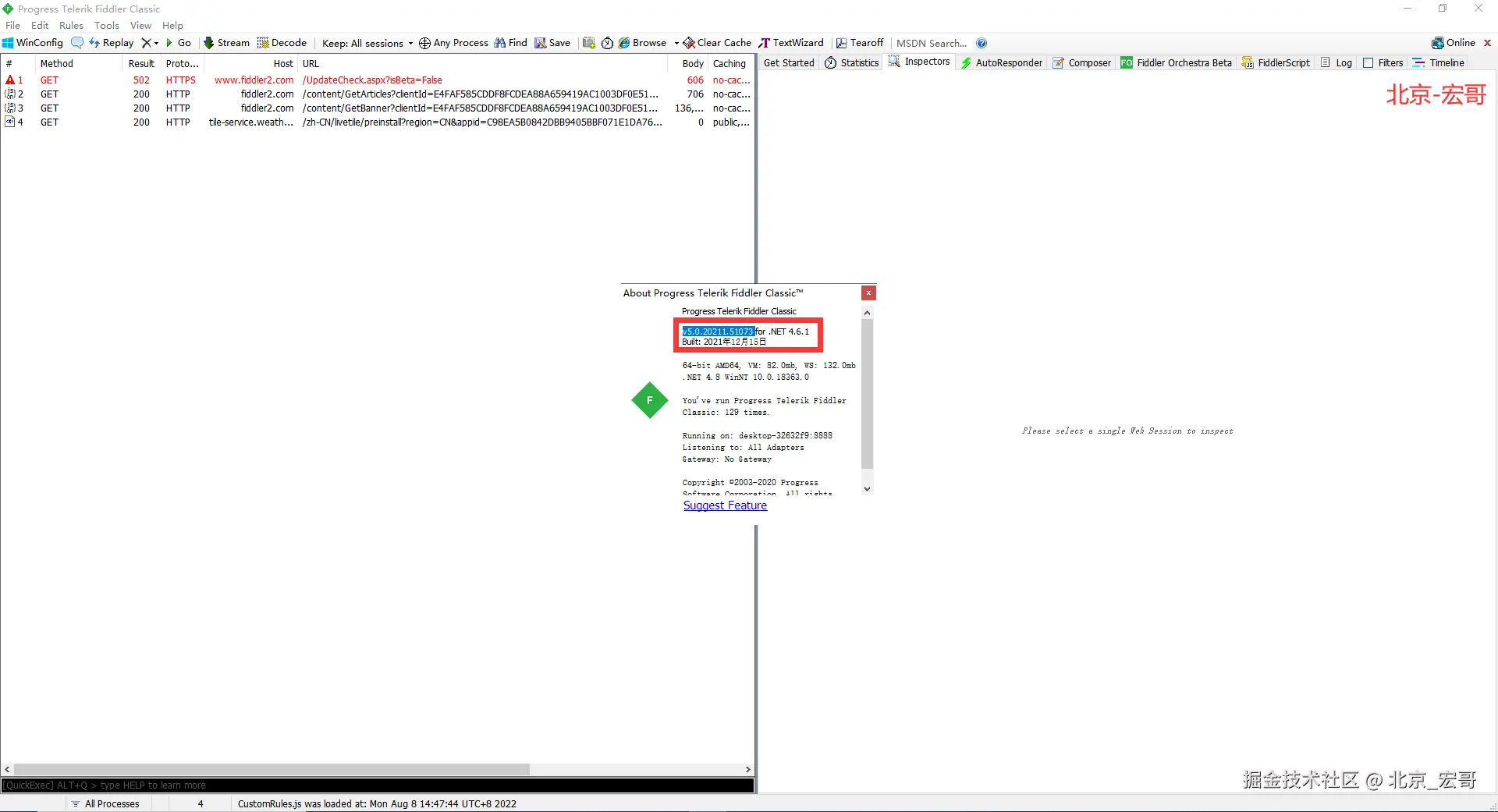Open the TextWizard tool
The height and width of the screenshot is (812, 1498).
pyautogui.click(x=791, y=43)
